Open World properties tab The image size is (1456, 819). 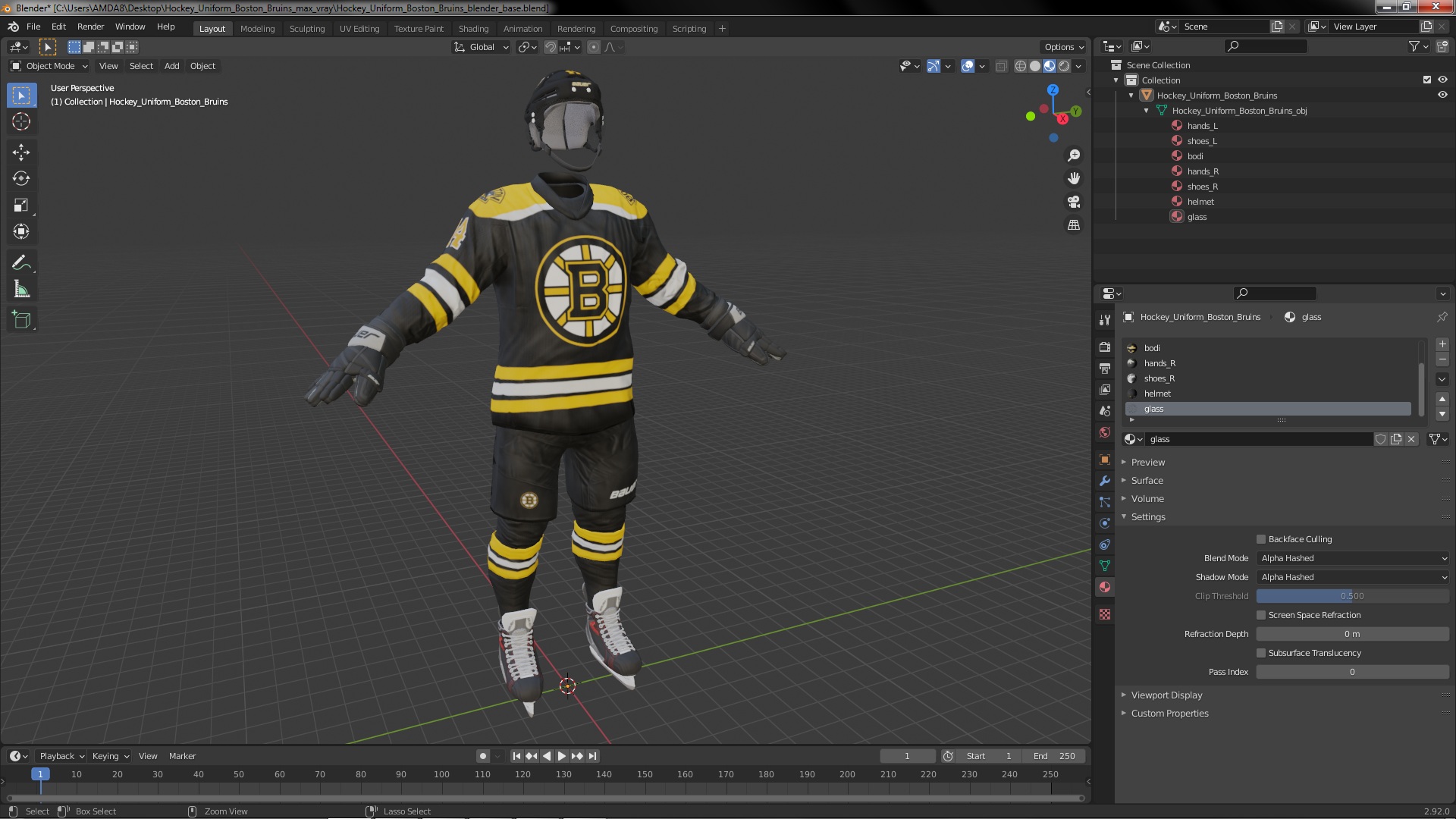click(1105, 432)
